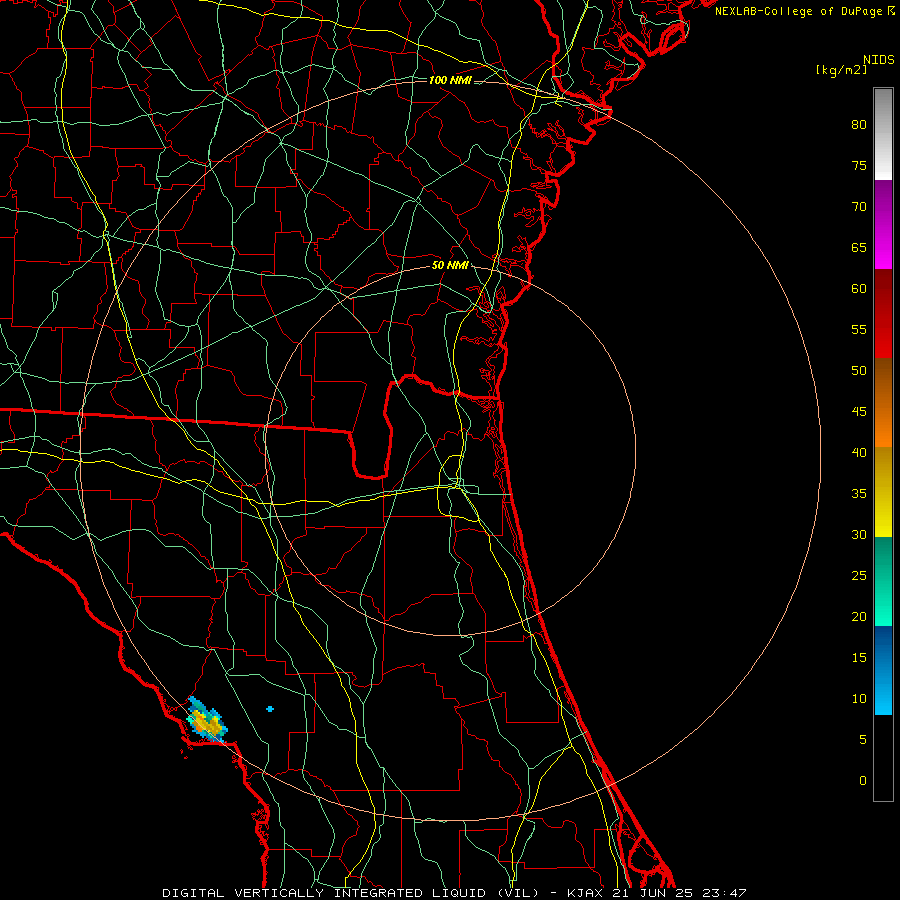This screenshot has width=900, height=900.
Task: Pick the yellow segment of color scale
Action: [883, 492]
